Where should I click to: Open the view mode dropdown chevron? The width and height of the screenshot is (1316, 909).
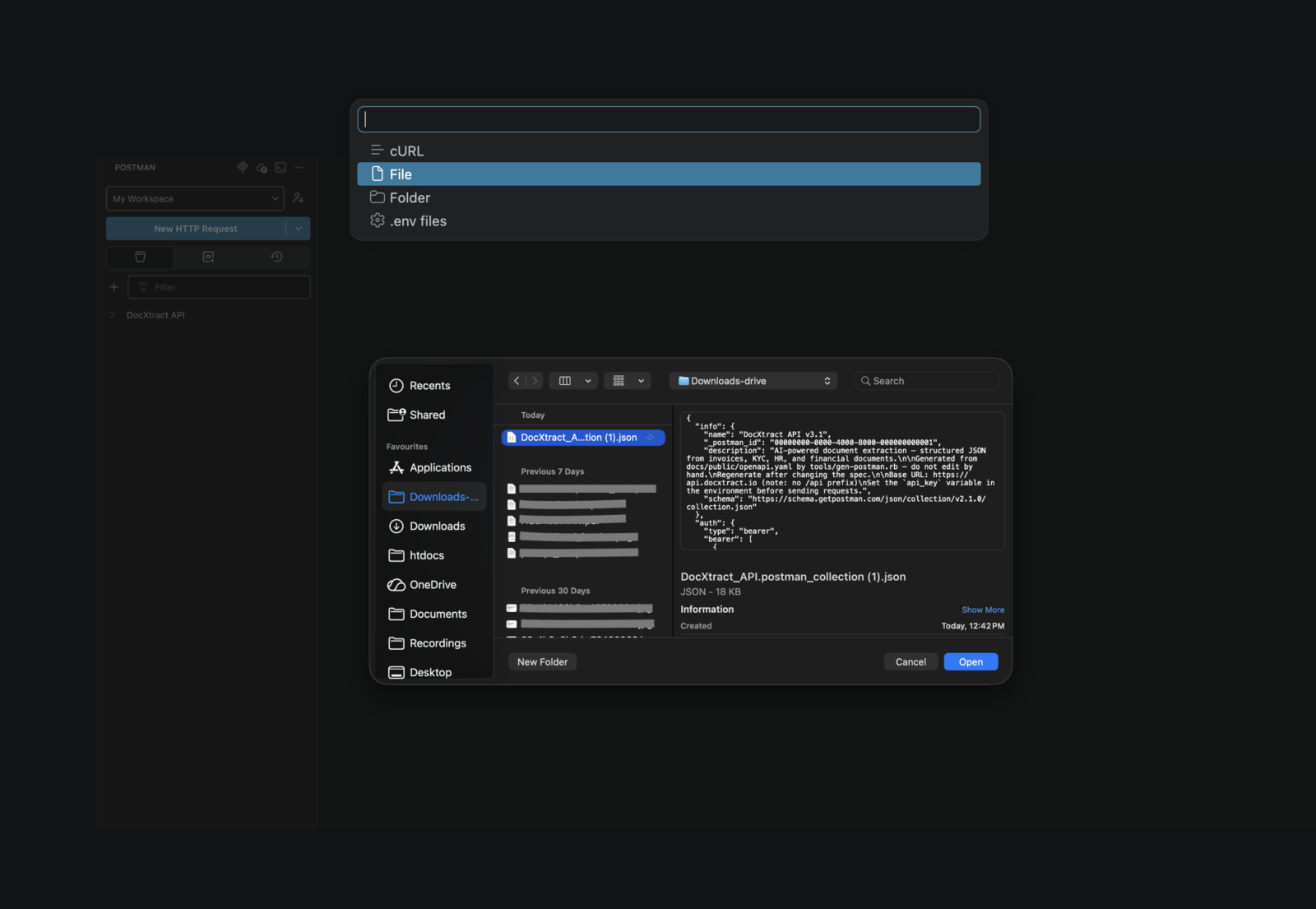point(588,381)
